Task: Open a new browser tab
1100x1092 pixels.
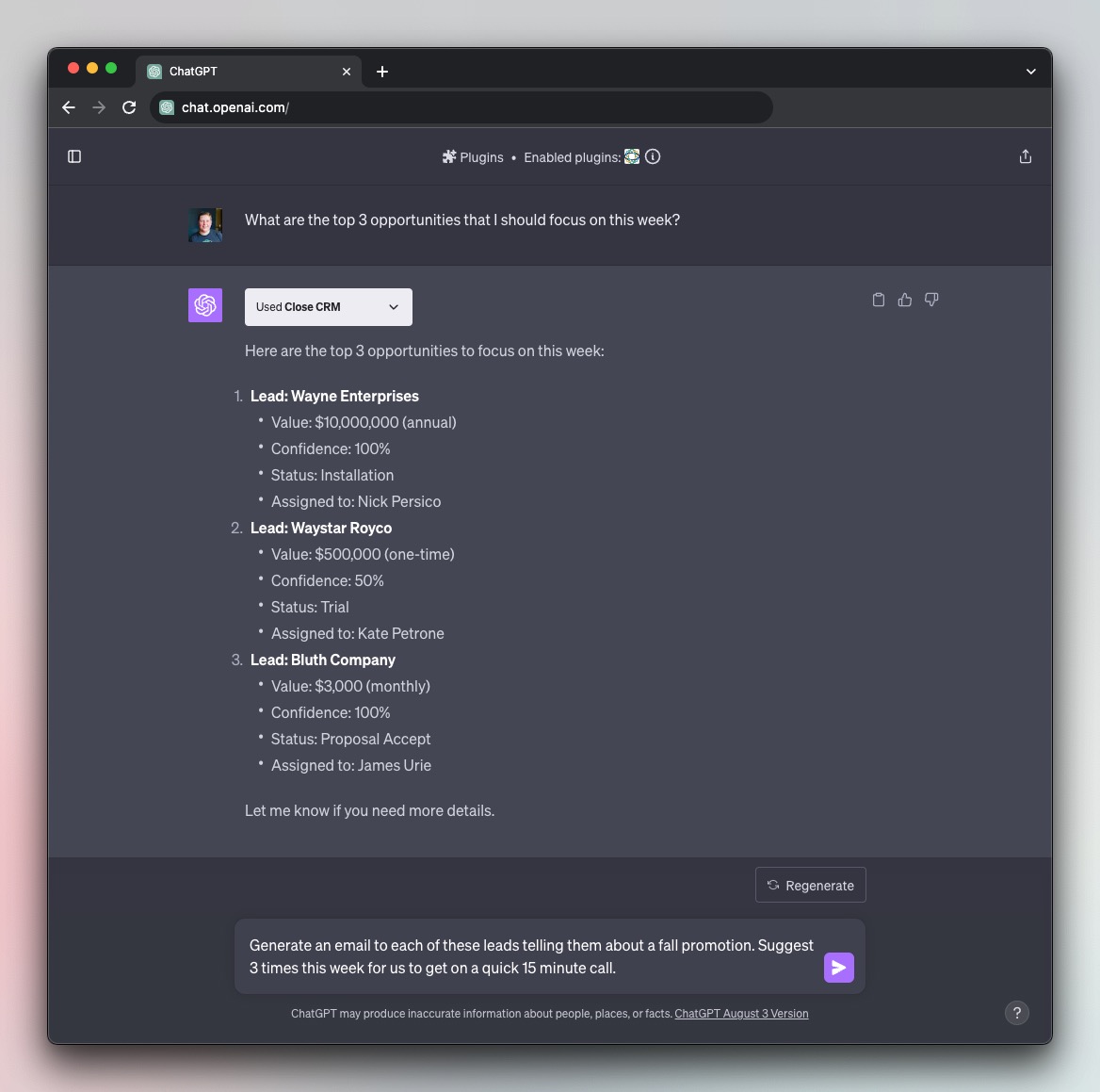Action: point(382,71)
